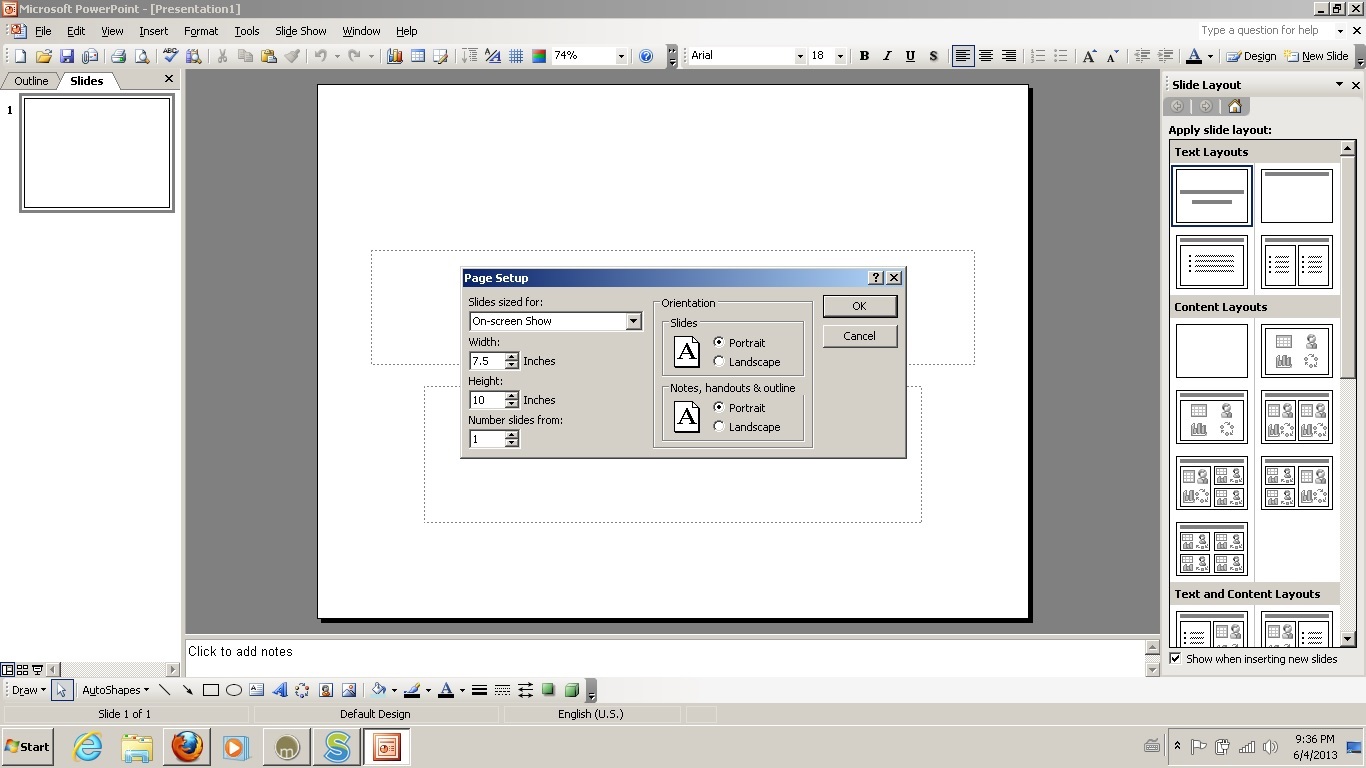Increase font size icon
The width and height of the screenshot is (1366, 768).
[x=1090, y=56]
